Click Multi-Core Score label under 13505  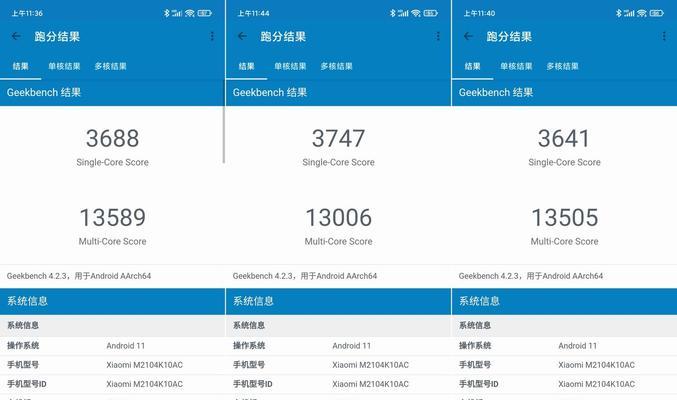(x=564, y=241)
